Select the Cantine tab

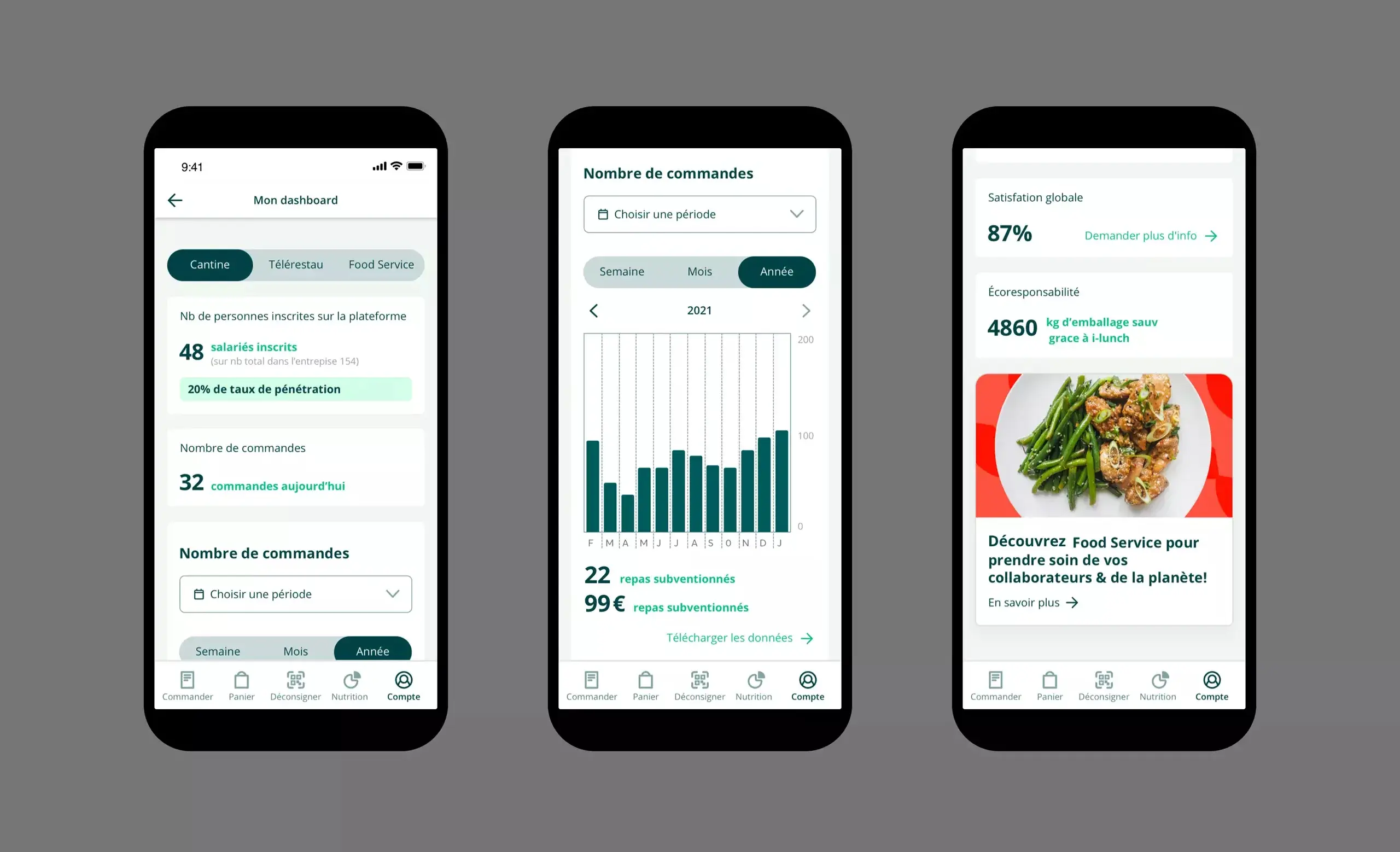pos(209,264)
